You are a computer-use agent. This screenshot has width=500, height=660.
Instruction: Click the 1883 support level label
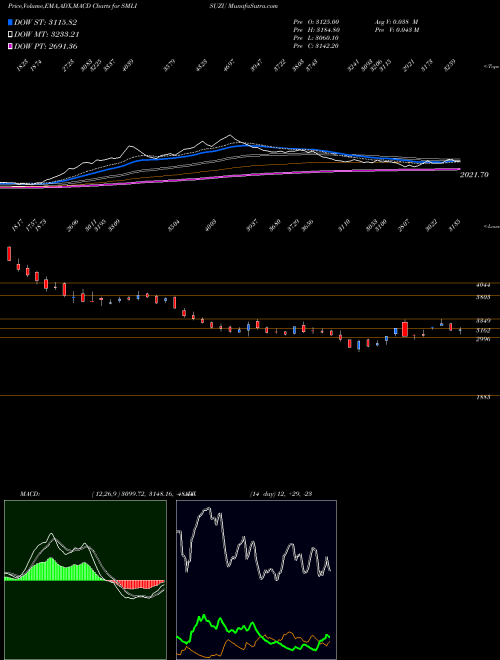[x=483, y=397]
